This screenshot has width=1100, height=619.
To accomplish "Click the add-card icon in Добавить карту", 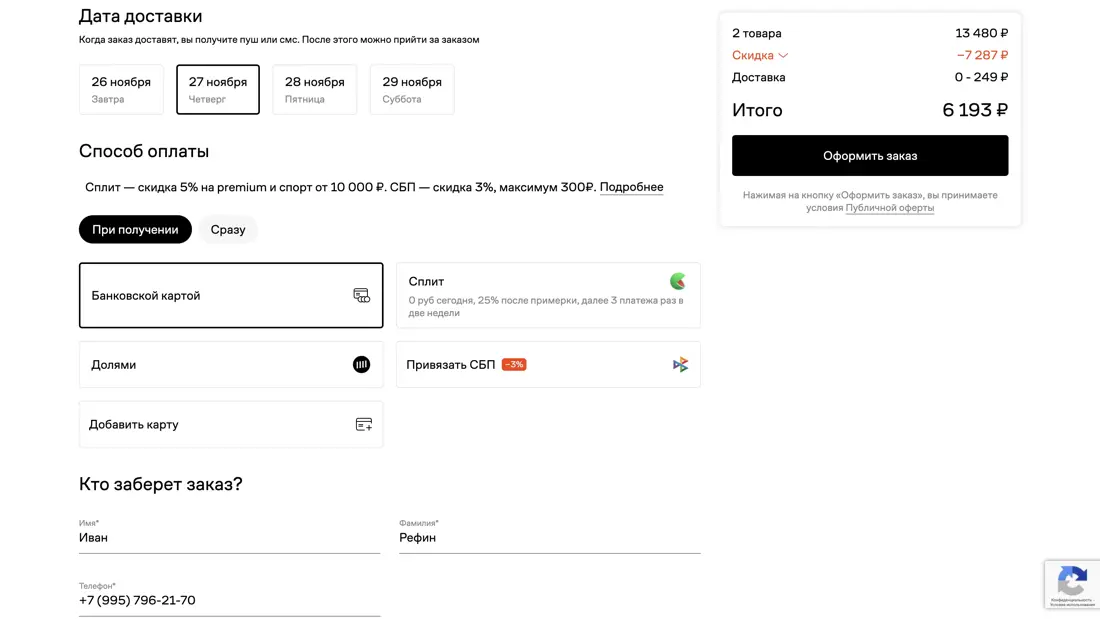I will [x=363, y=425].
